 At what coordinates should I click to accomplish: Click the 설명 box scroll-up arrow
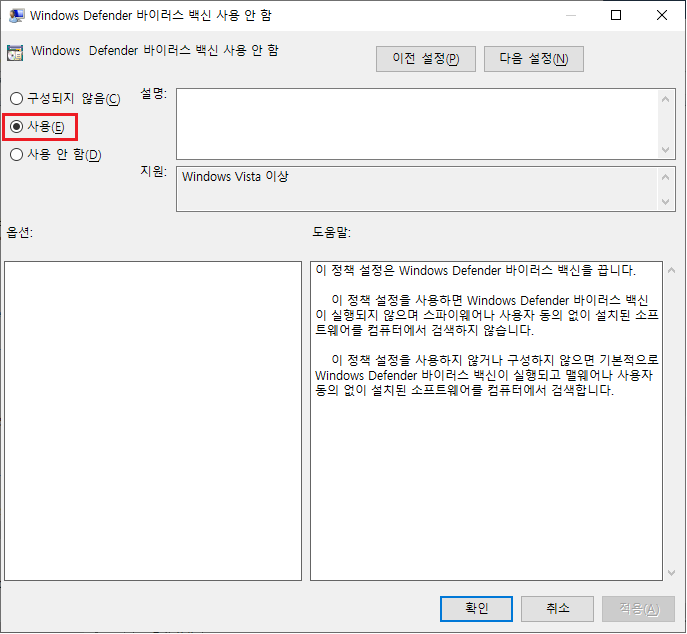pos(665,99)
